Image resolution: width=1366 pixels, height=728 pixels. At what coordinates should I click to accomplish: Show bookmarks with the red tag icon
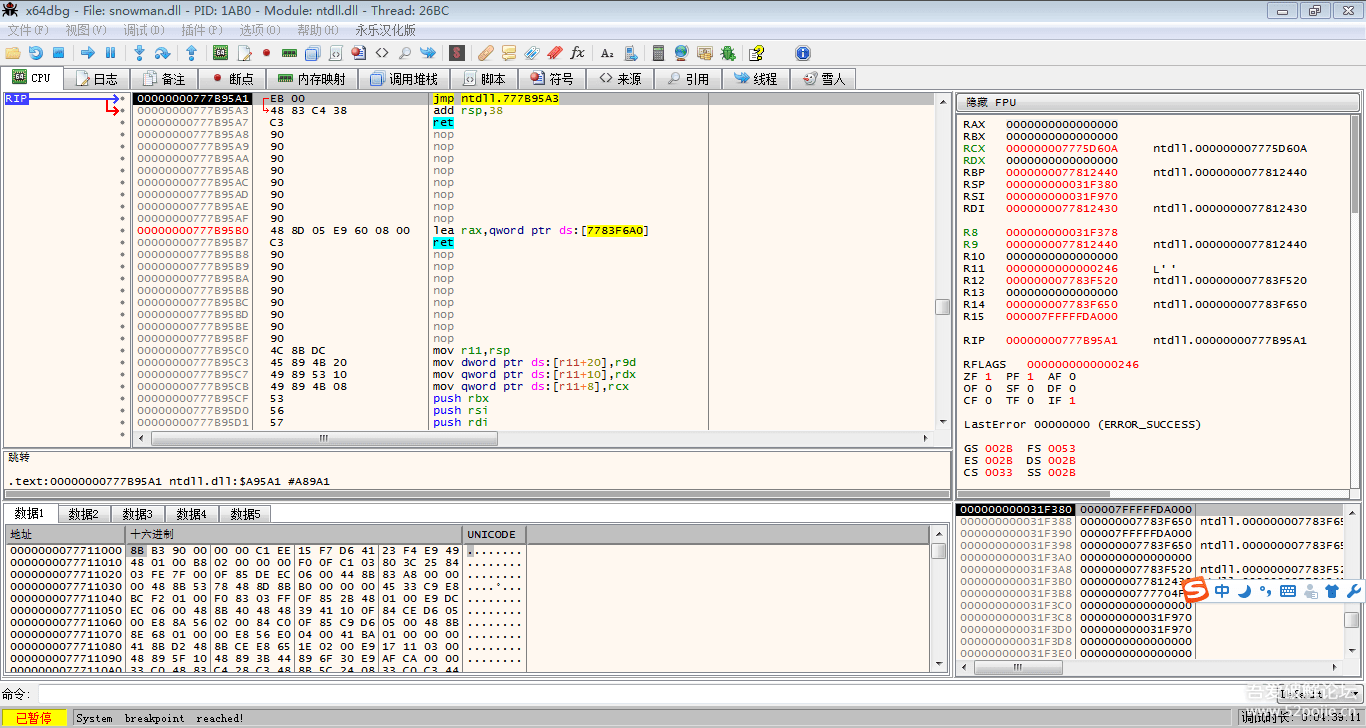coord(554,53)
